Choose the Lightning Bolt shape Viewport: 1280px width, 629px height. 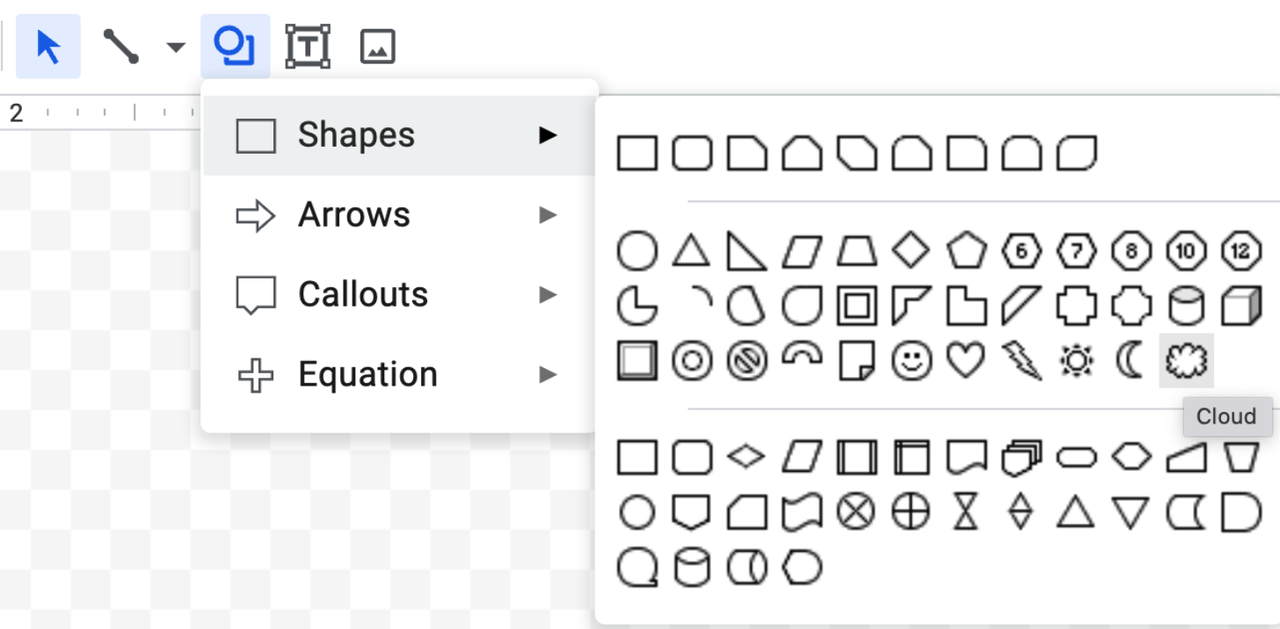pyautogui.click(x=1021, y=360)
